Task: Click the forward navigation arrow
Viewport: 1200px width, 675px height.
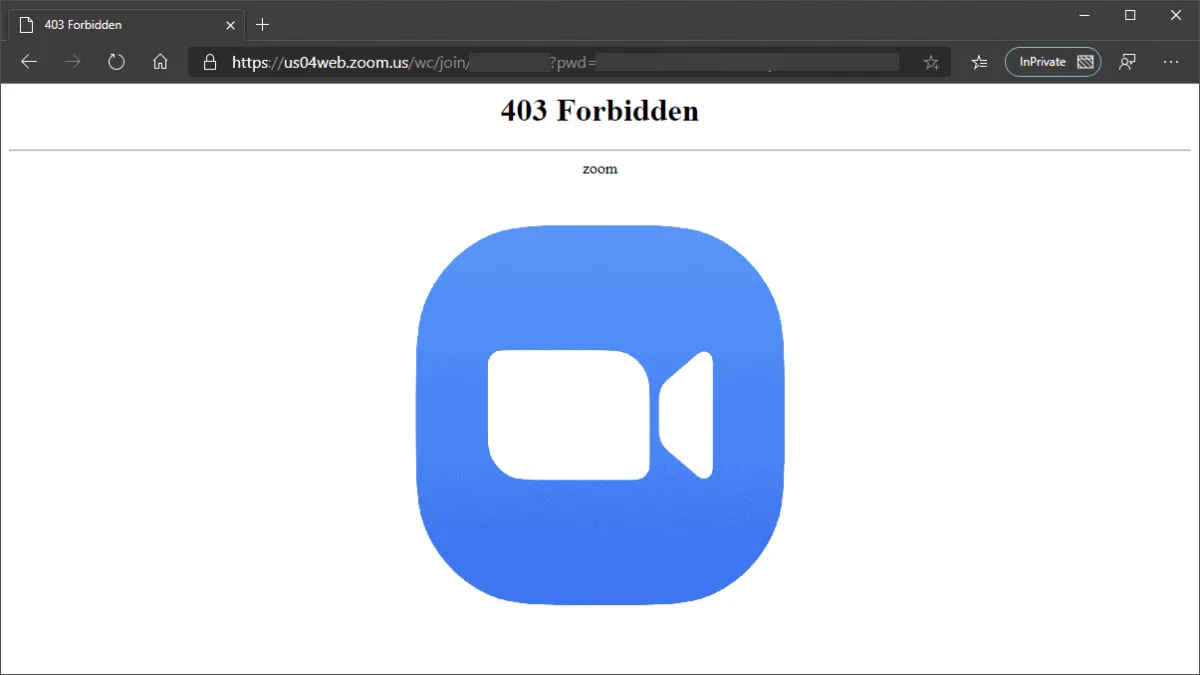Action: click(x=72, y=61)
